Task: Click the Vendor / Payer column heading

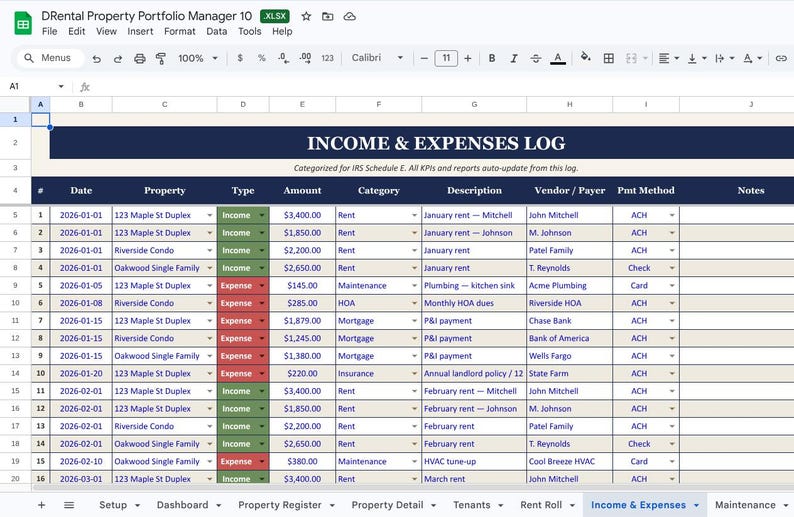Action: pyautogui.click(x=570, y=191)
